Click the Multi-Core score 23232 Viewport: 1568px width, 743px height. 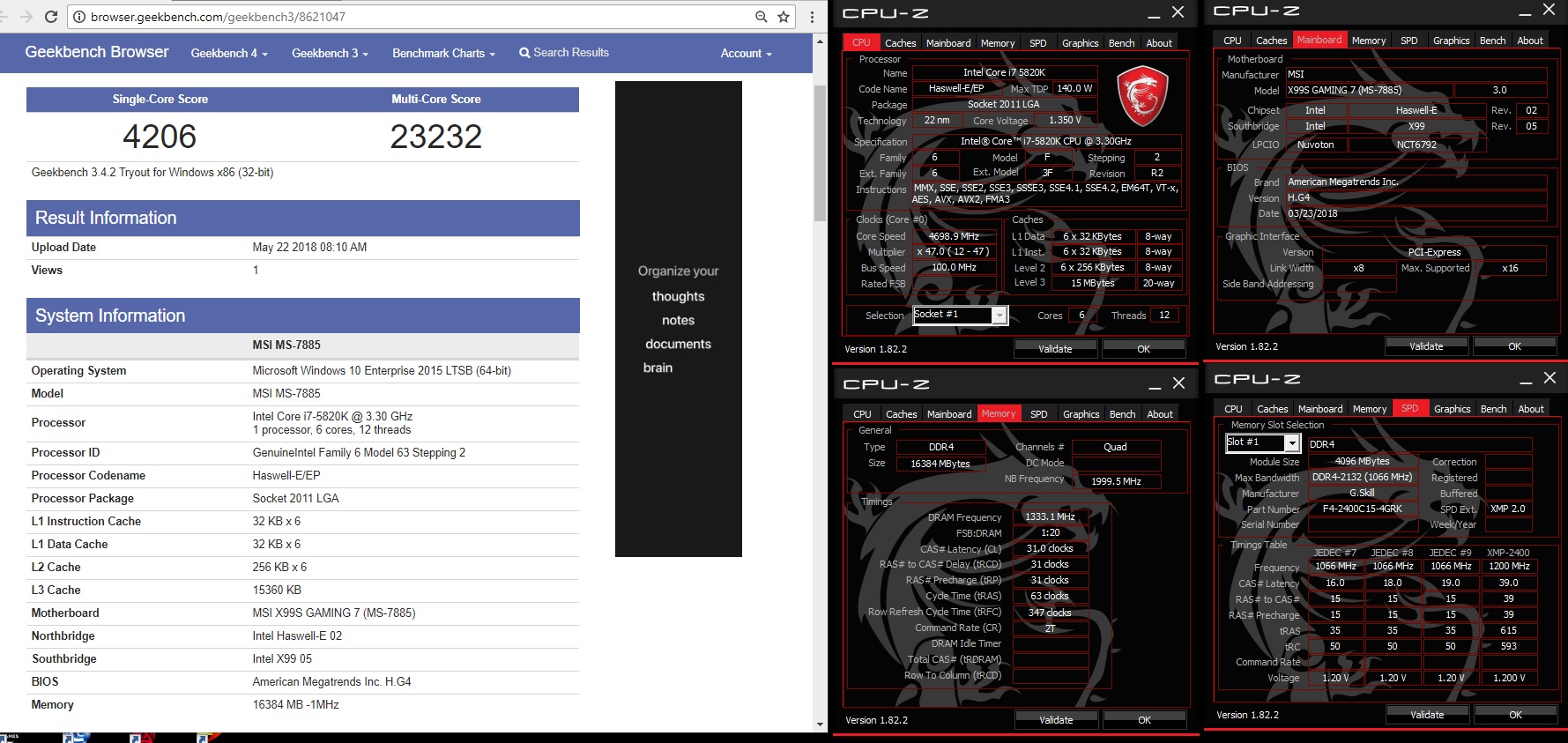[436, 137]
